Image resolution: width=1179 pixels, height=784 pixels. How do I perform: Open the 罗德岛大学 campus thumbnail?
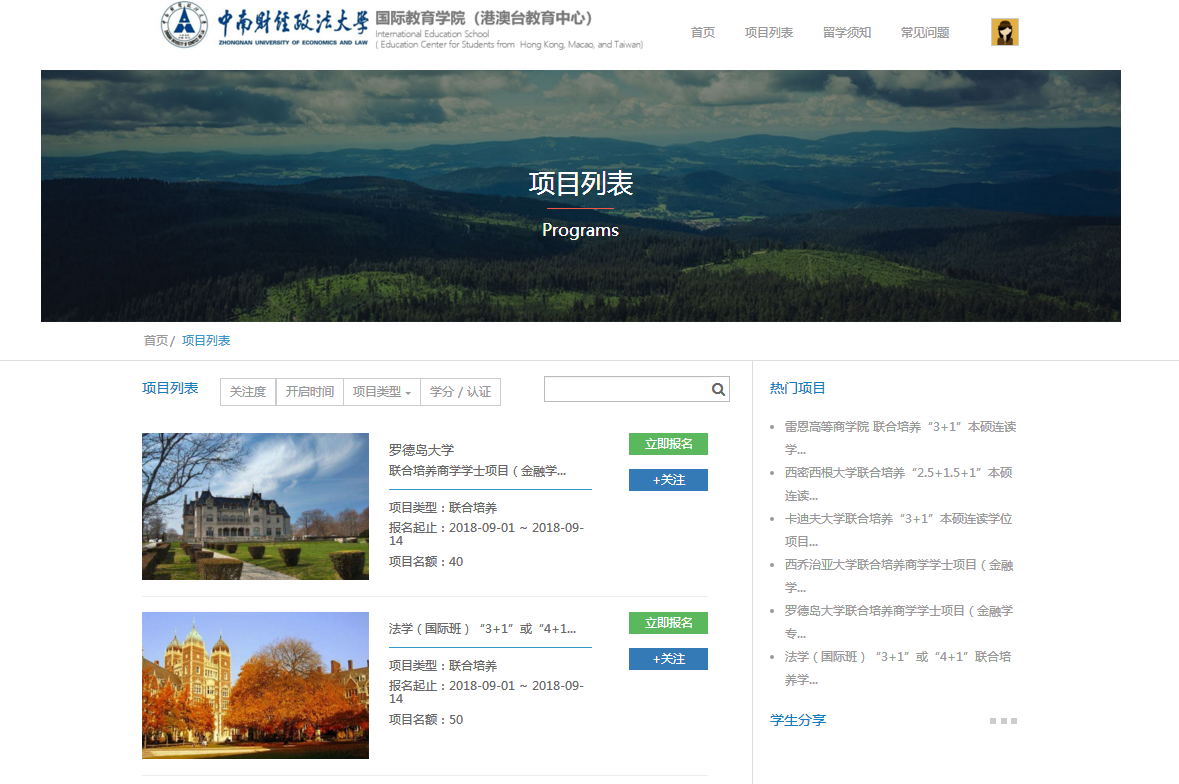(x=255, y=506)
